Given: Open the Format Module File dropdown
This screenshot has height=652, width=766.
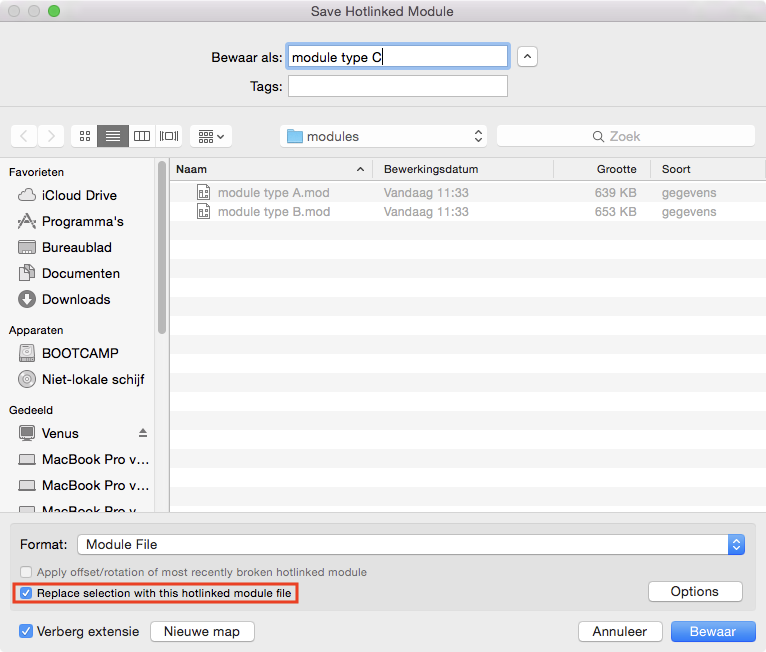Looking at the screenshot, I should (411, 545).
